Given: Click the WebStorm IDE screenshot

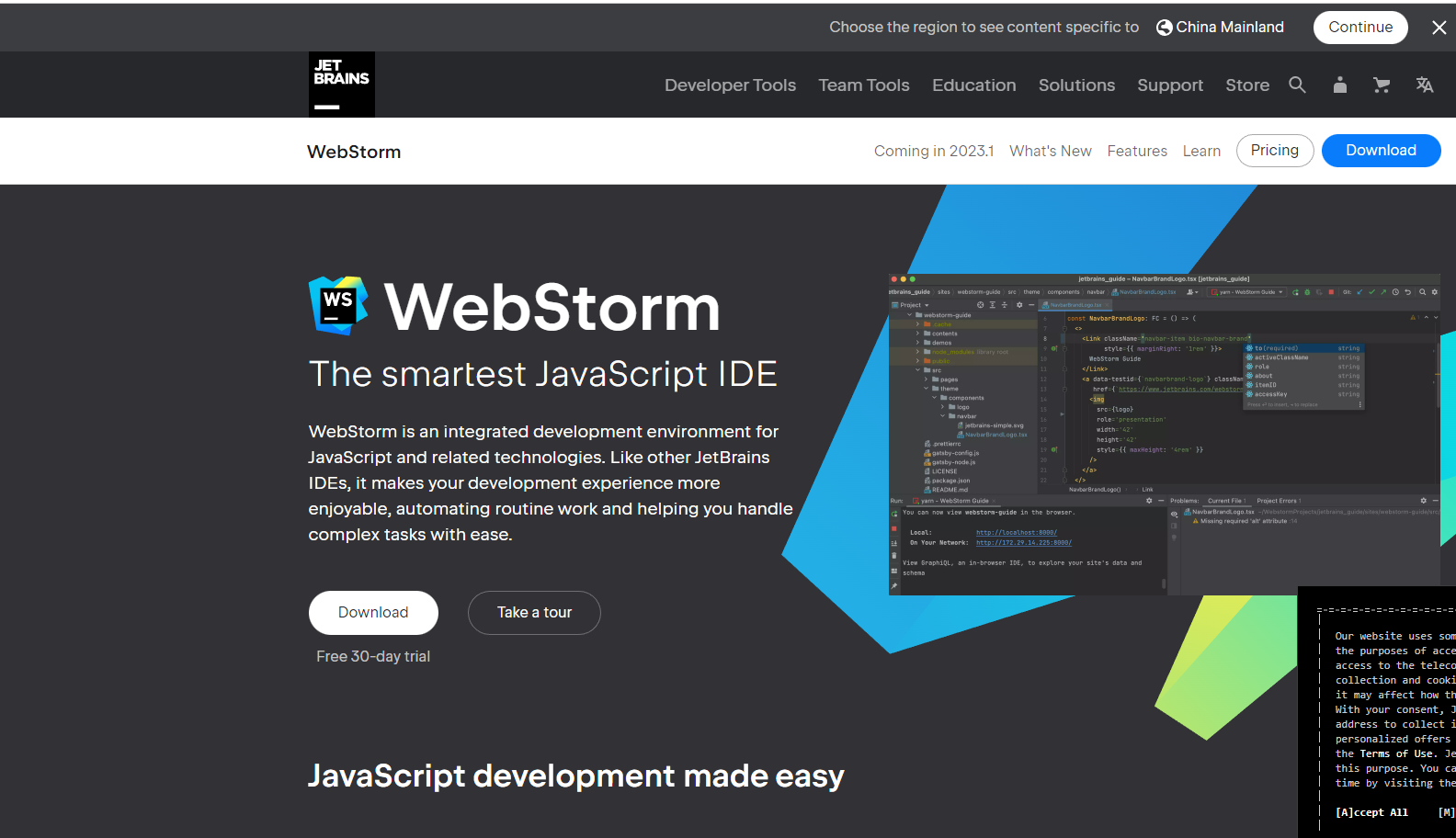Looking at the screenshot, I should coord(1165,435).
